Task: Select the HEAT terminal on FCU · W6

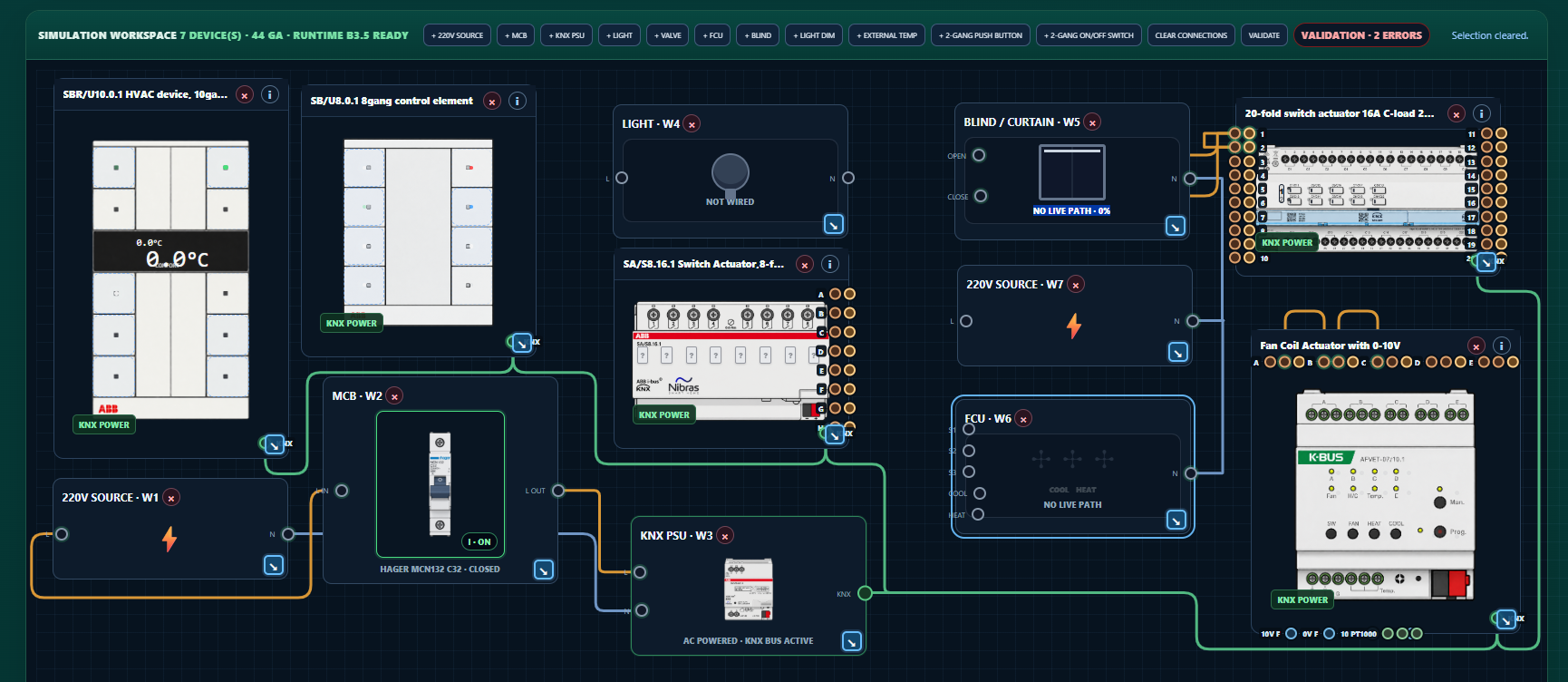Action: (x=978, y=514)
